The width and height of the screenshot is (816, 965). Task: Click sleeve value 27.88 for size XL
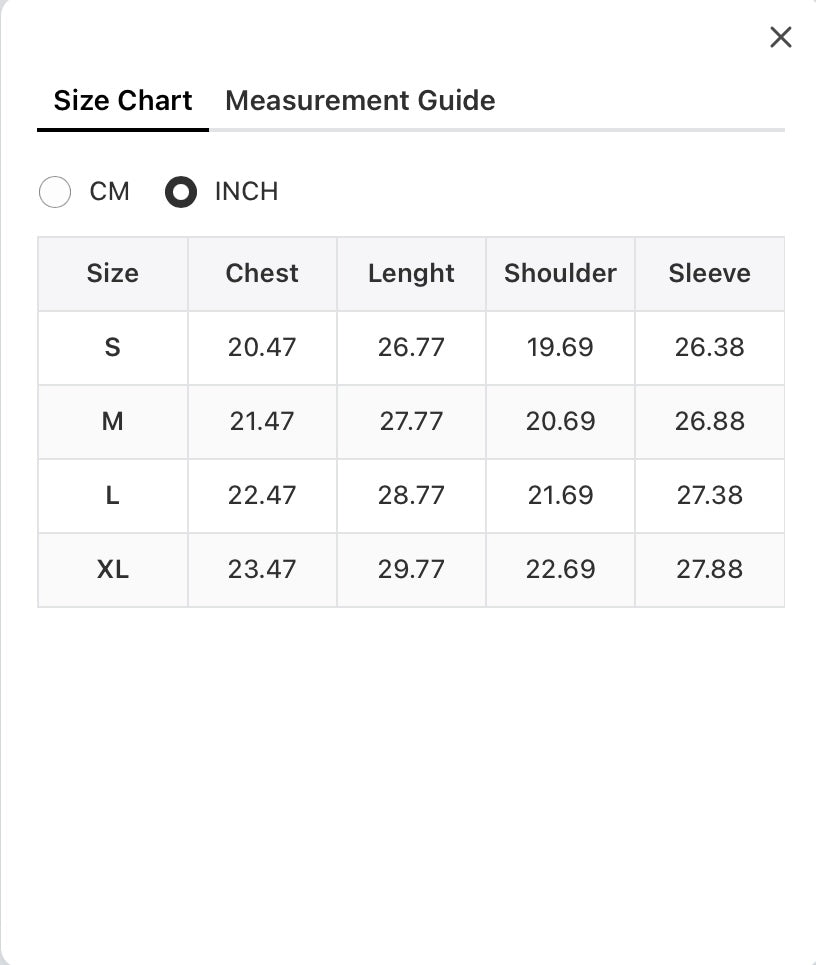pyautogui.click(x=710, y=569)
